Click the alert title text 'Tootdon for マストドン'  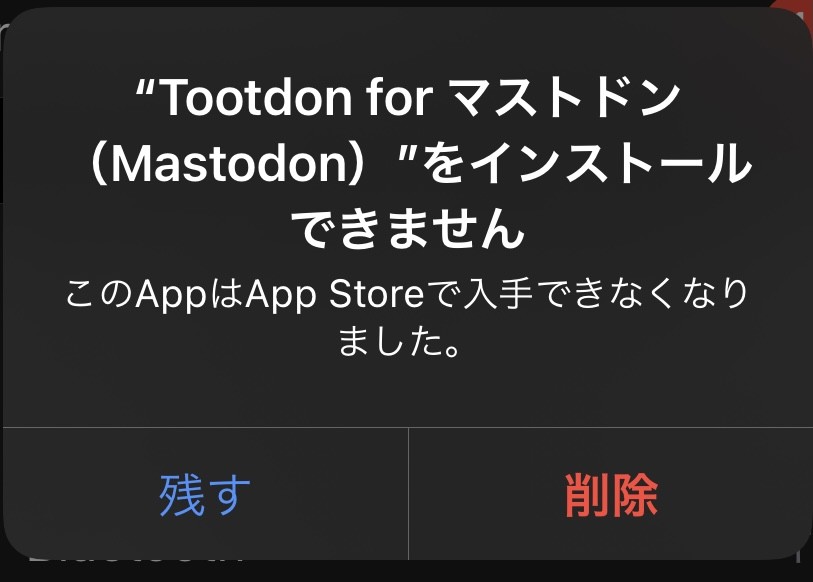[x=408, y=97]
